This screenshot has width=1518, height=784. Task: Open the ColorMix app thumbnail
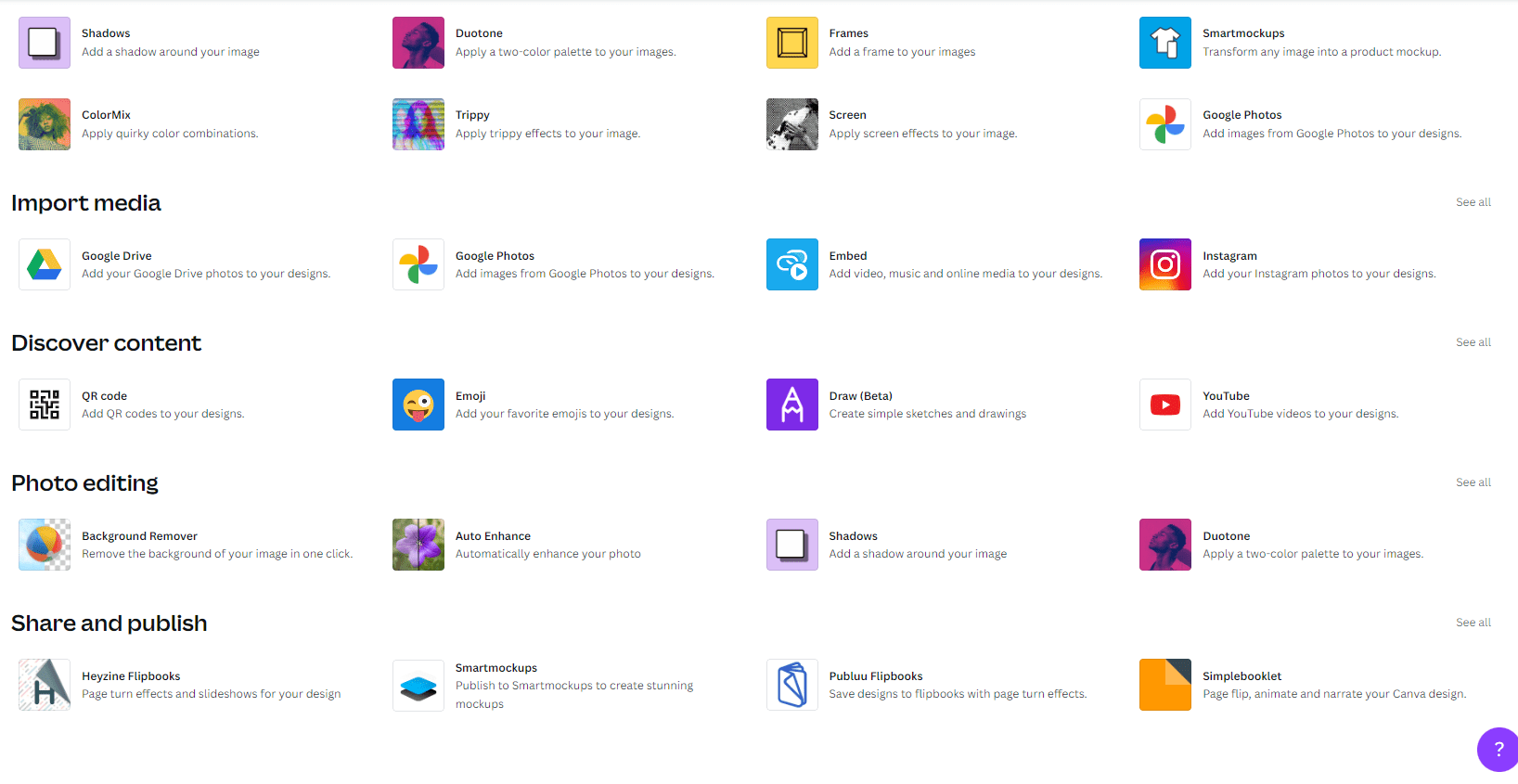[45, 124]
